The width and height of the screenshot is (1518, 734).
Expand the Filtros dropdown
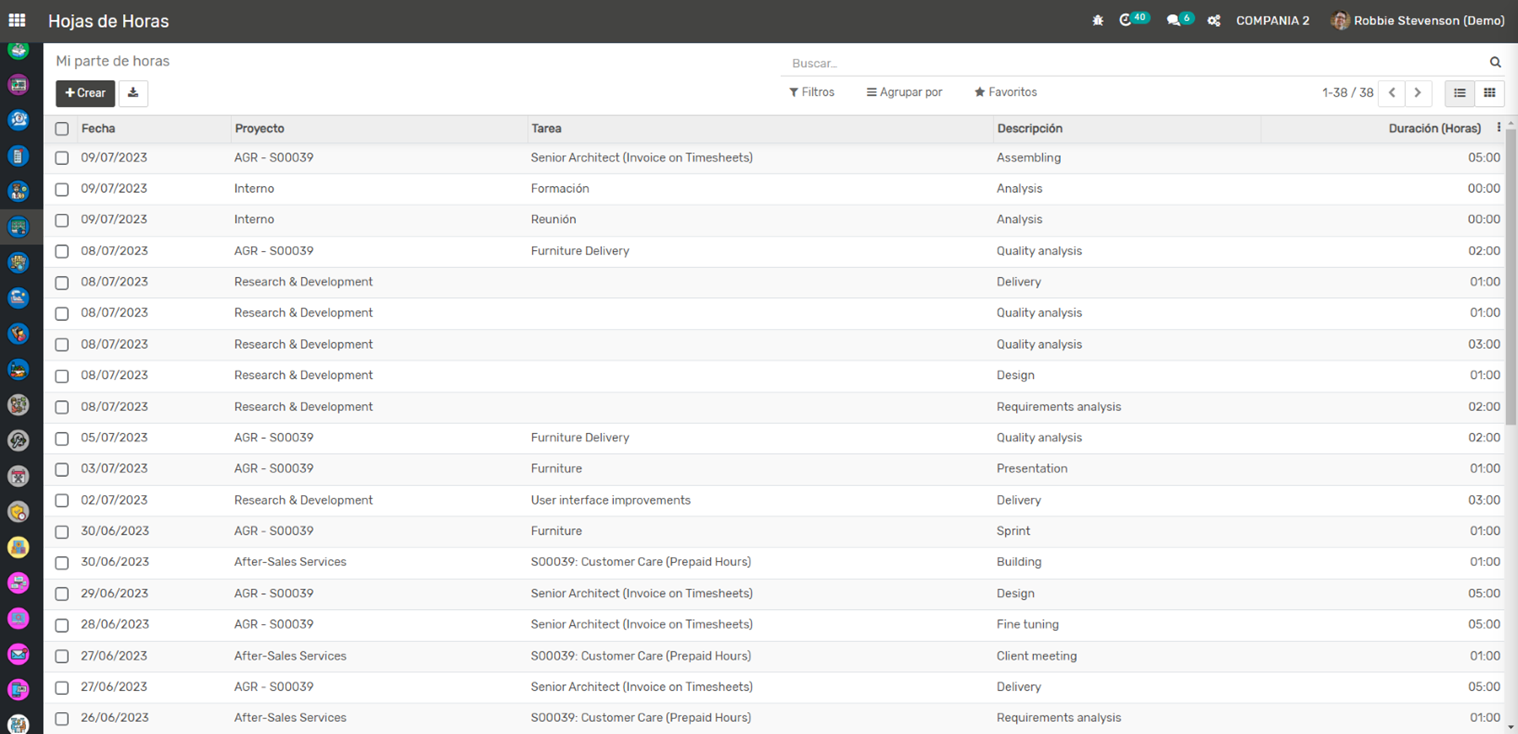coord(811,92)
